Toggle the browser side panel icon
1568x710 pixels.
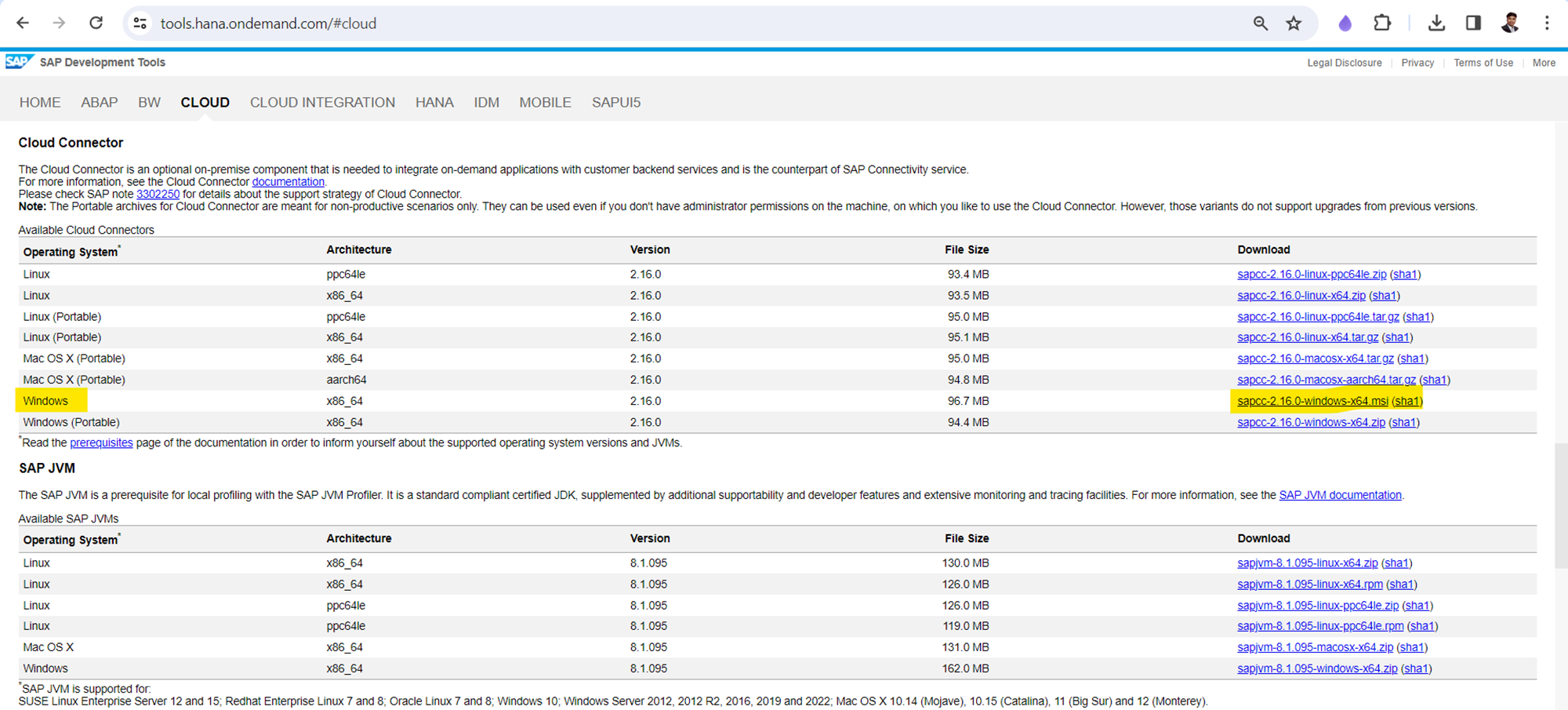coord(1473,24)
